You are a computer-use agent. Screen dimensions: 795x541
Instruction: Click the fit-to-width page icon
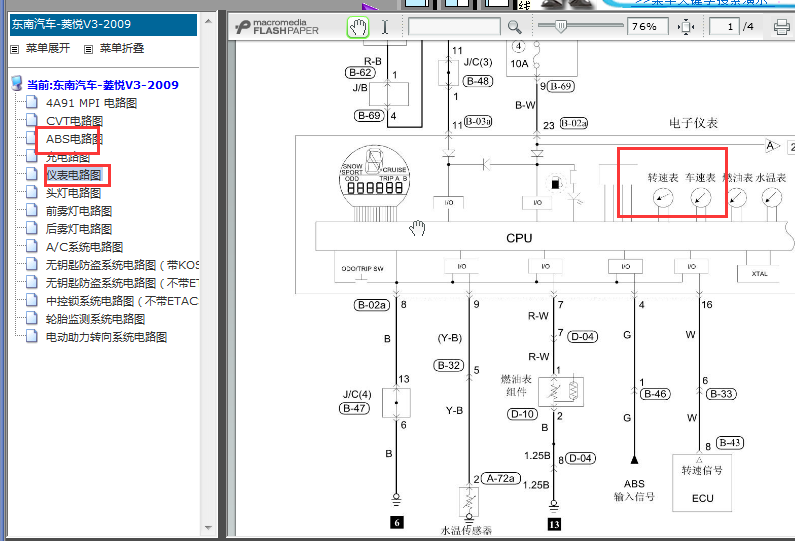(685, 27)
